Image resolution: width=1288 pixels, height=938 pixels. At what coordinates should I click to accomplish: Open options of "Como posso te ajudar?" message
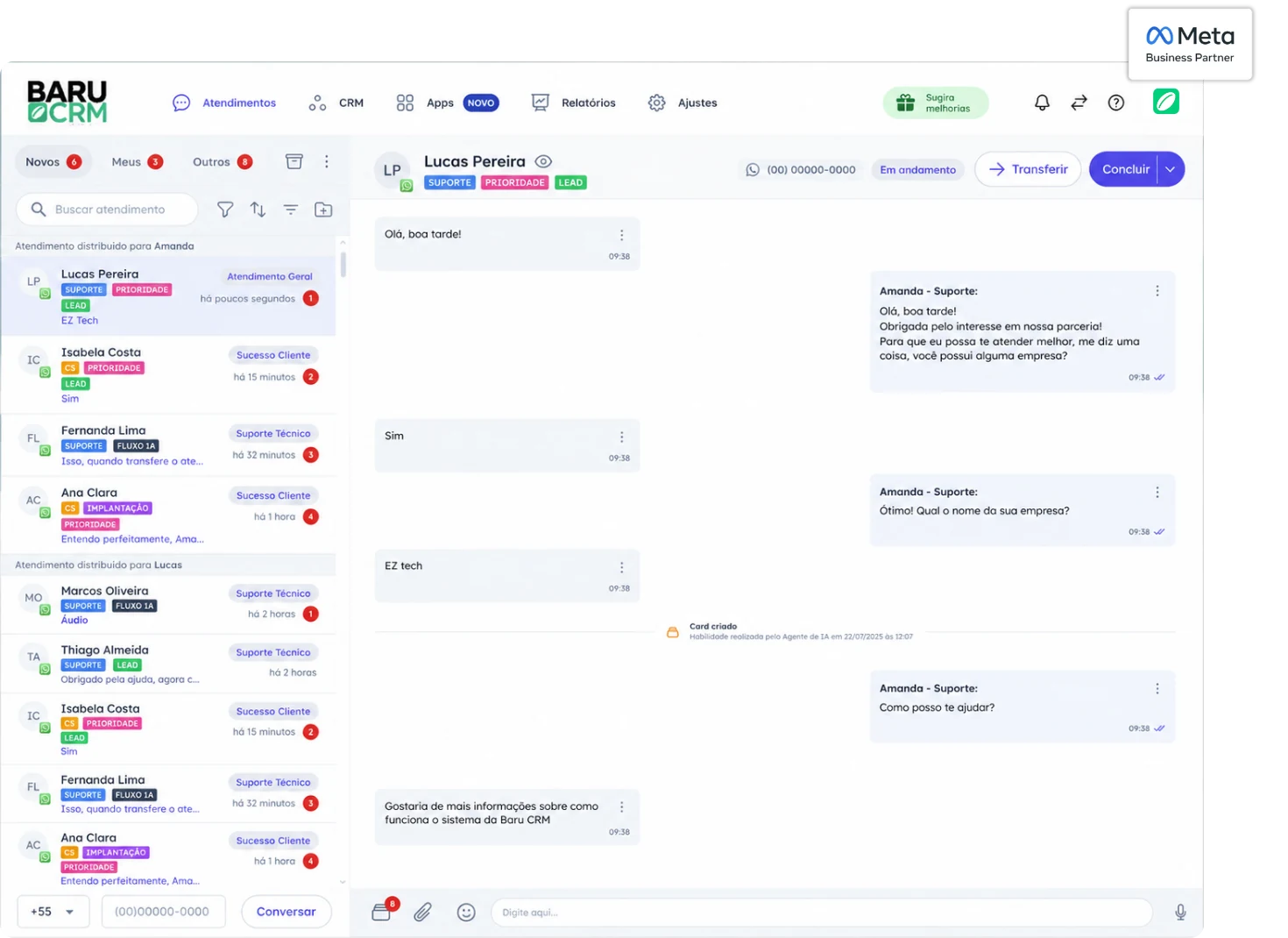point(1157,689)
